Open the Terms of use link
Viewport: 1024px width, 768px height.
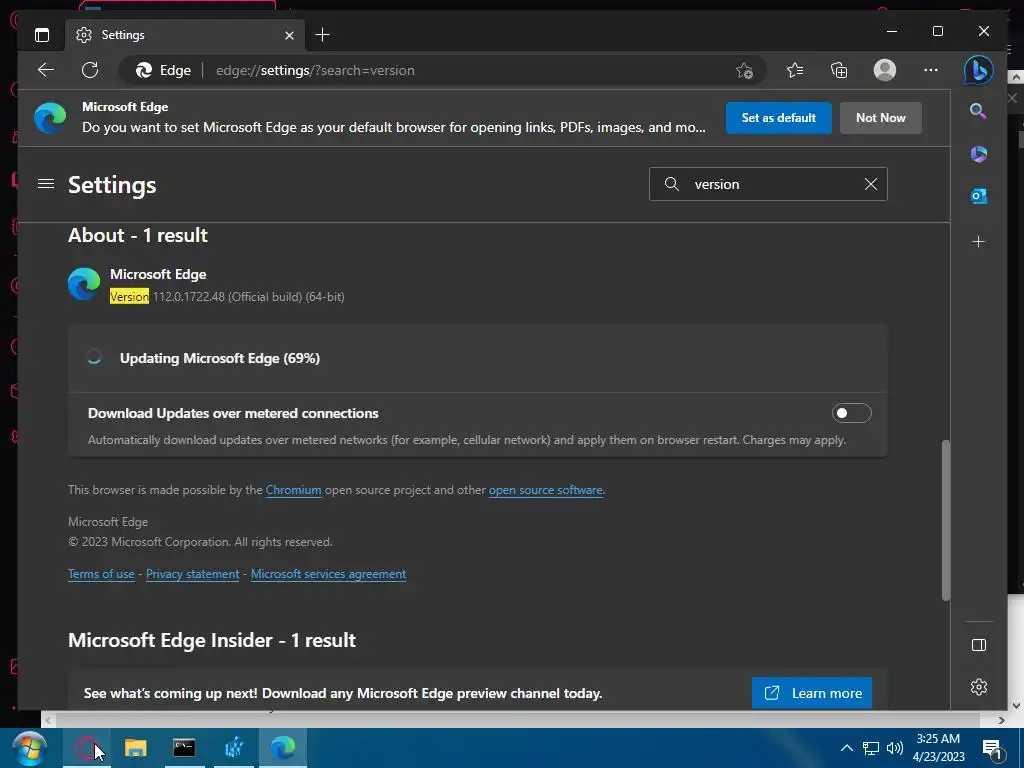click(101, 574)
